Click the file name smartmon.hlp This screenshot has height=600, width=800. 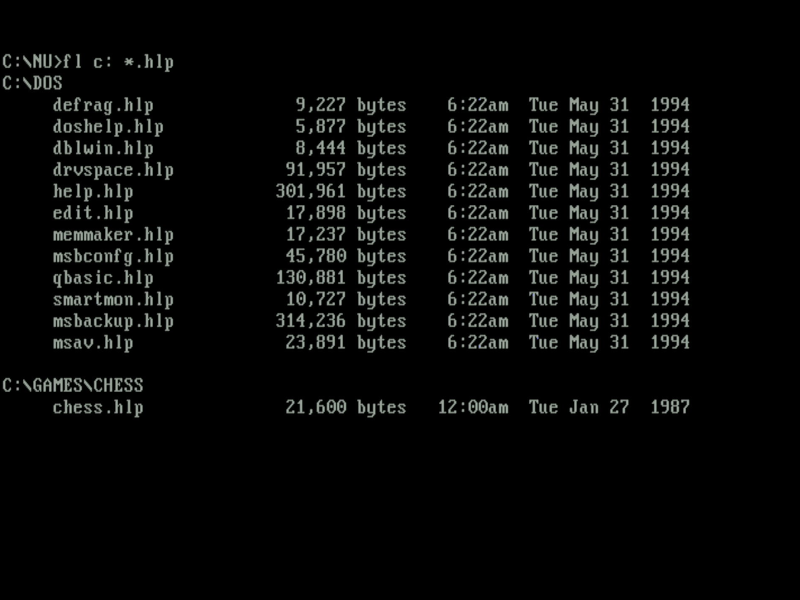tap(113, 299)
